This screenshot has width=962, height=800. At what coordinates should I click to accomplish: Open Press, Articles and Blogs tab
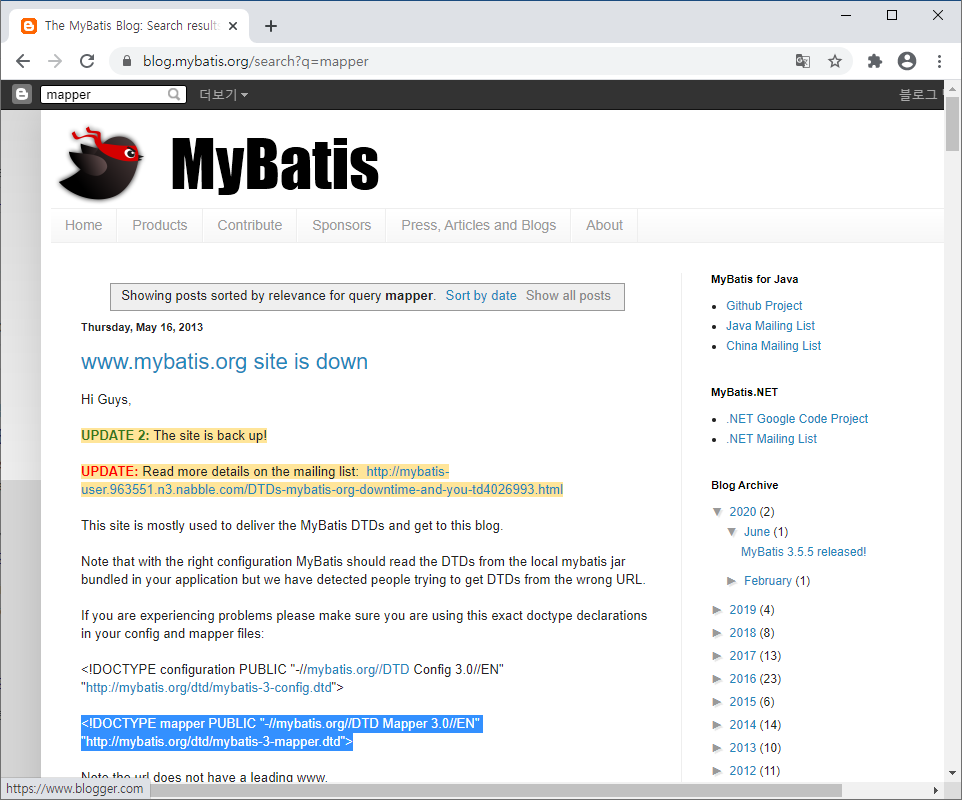click(479, 225)
